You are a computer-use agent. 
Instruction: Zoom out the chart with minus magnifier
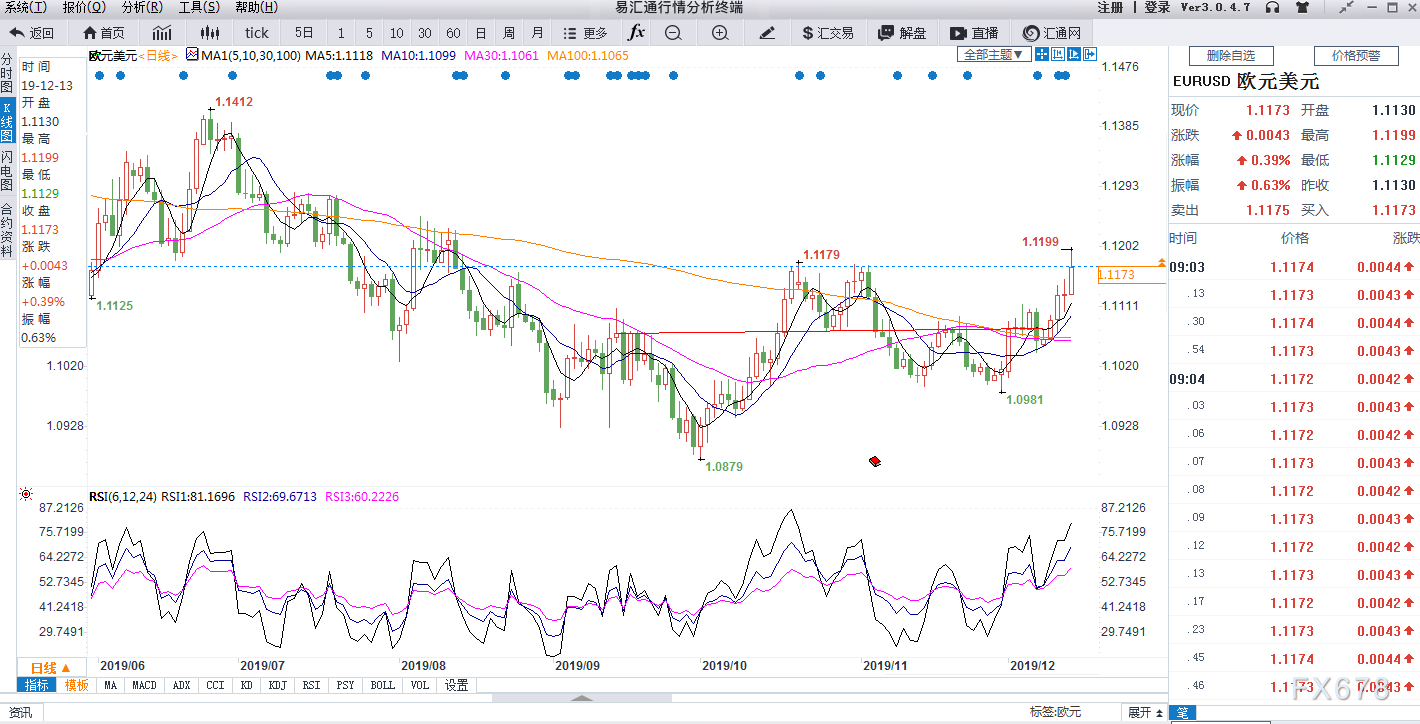point(673,33)
